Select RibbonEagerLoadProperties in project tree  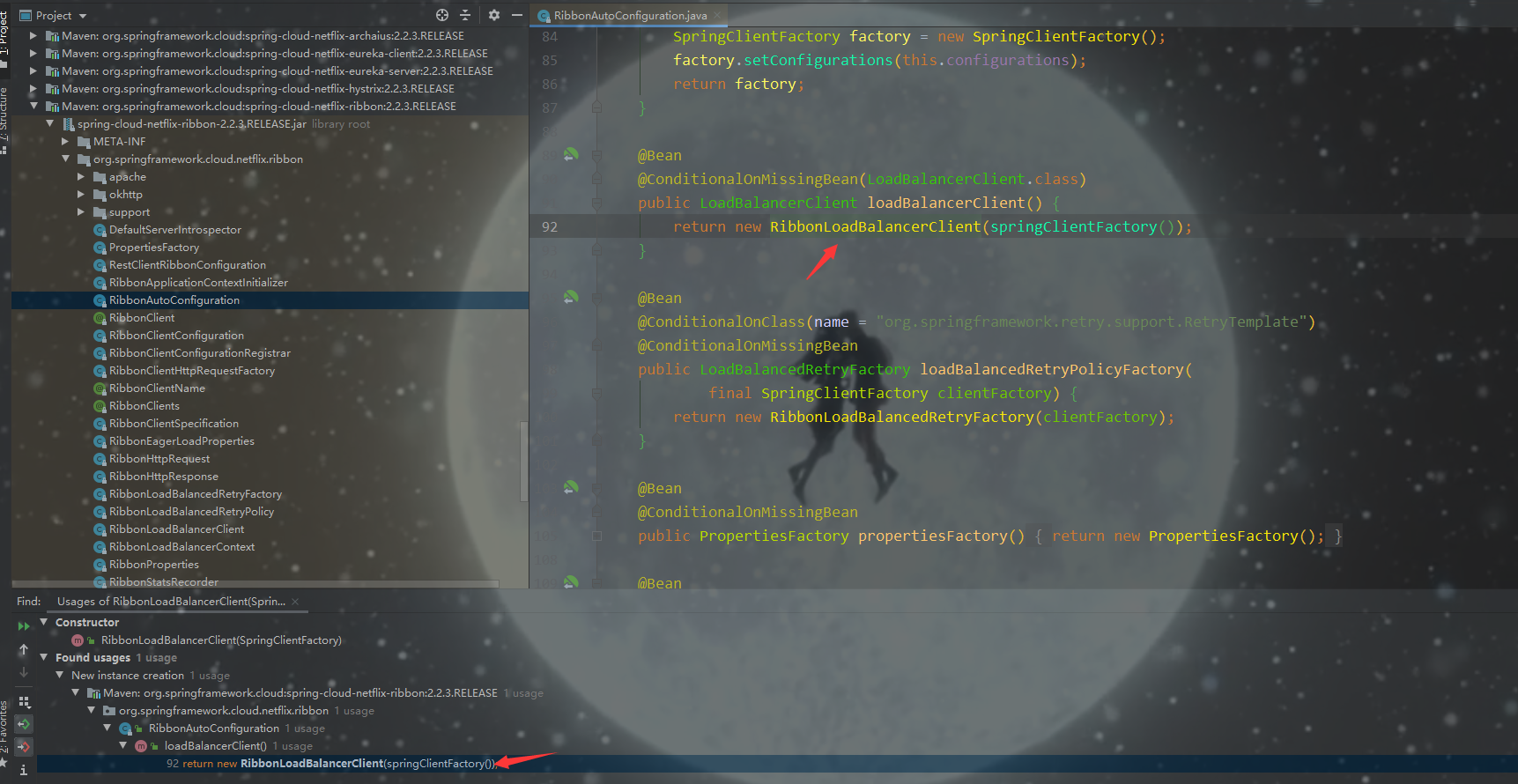[181, 441]
